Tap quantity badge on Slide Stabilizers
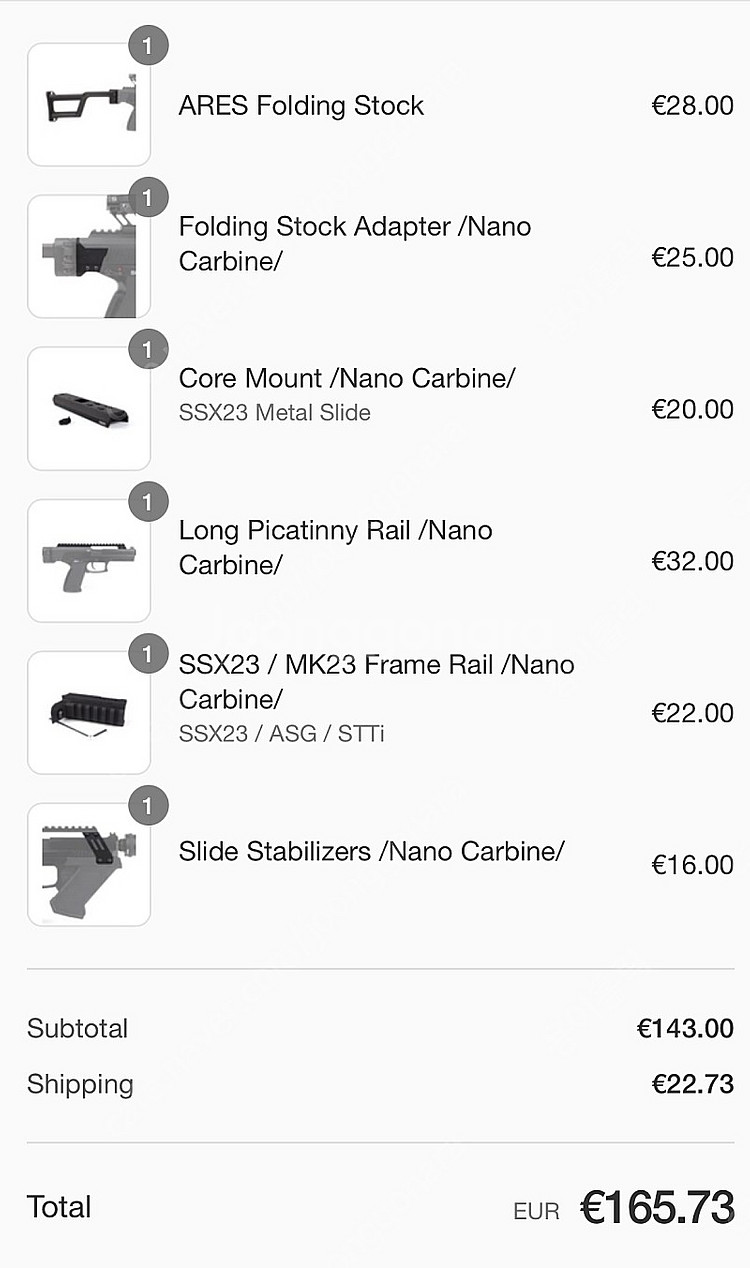This screenshot has height=1268, width=750. pyautogui.click(x=148, y=806)
